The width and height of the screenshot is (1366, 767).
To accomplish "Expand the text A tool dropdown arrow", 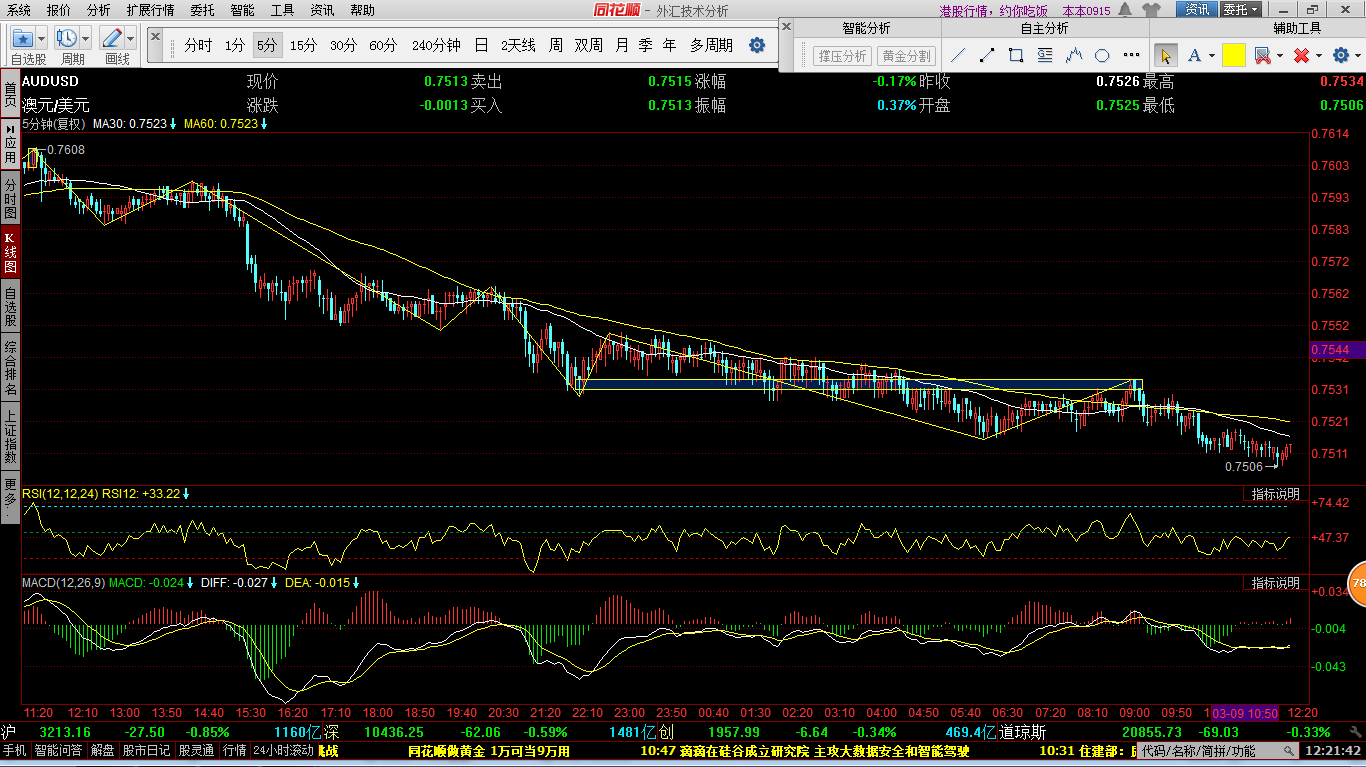I will pos(1211,56).
